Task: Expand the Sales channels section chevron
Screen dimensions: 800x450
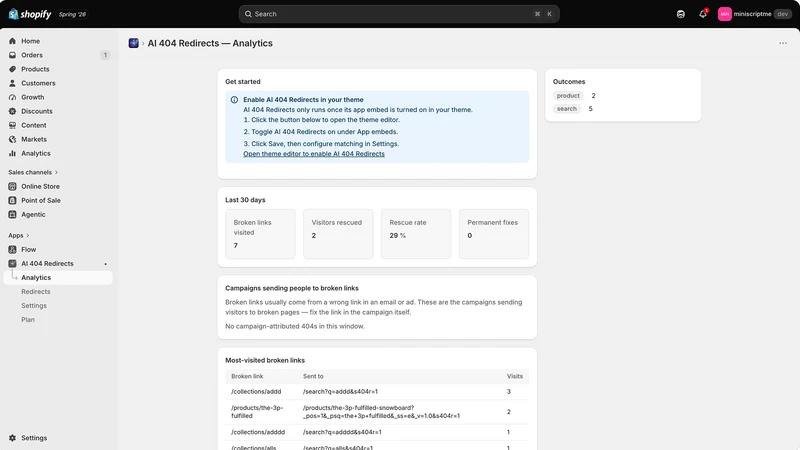Action: [x=56, y=172]
